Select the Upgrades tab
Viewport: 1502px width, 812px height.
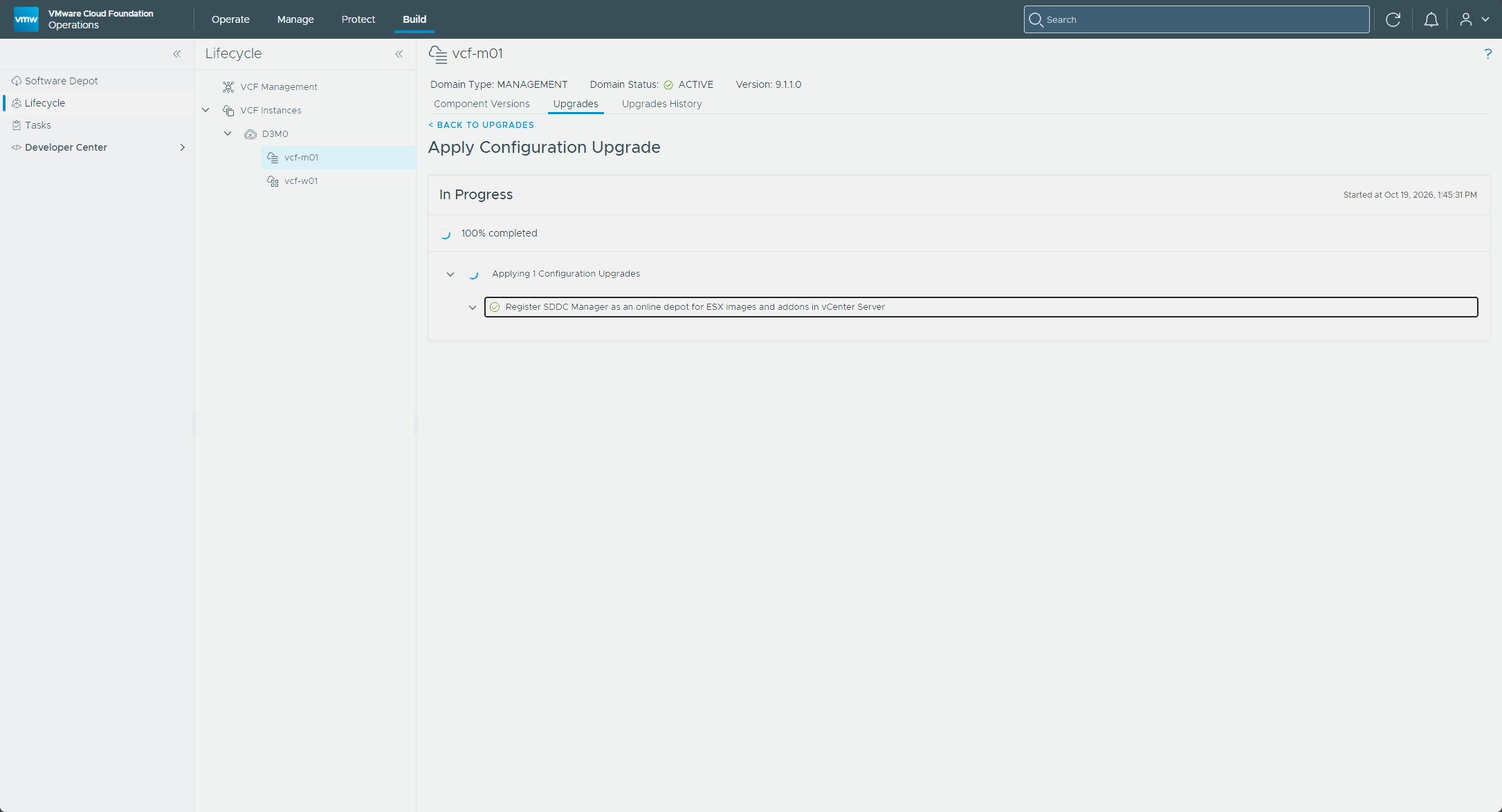[576, 104]
